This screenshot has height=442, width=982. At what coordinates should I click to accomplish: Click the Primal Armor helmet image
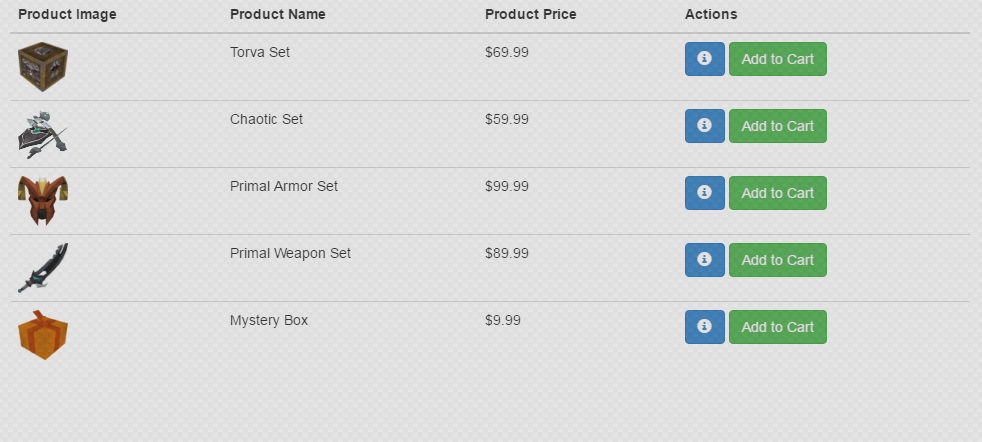point(42,200)
